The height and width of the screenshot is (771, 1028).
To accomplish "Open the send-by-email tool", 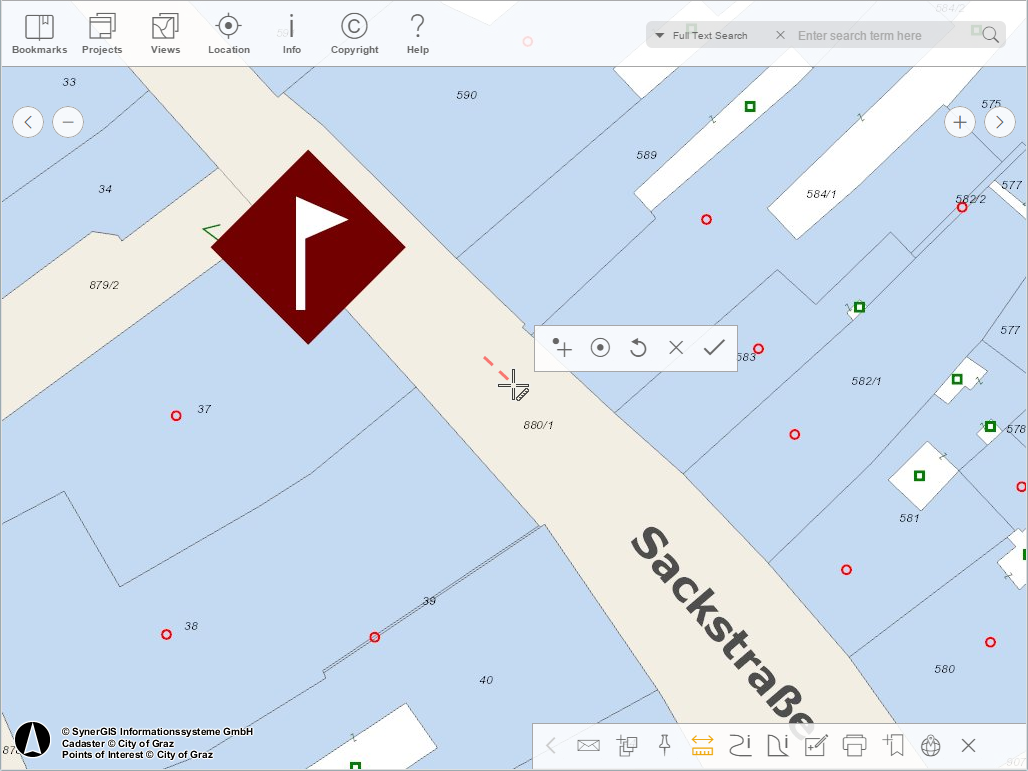I will pyautogui.click(x=589, y=745).
